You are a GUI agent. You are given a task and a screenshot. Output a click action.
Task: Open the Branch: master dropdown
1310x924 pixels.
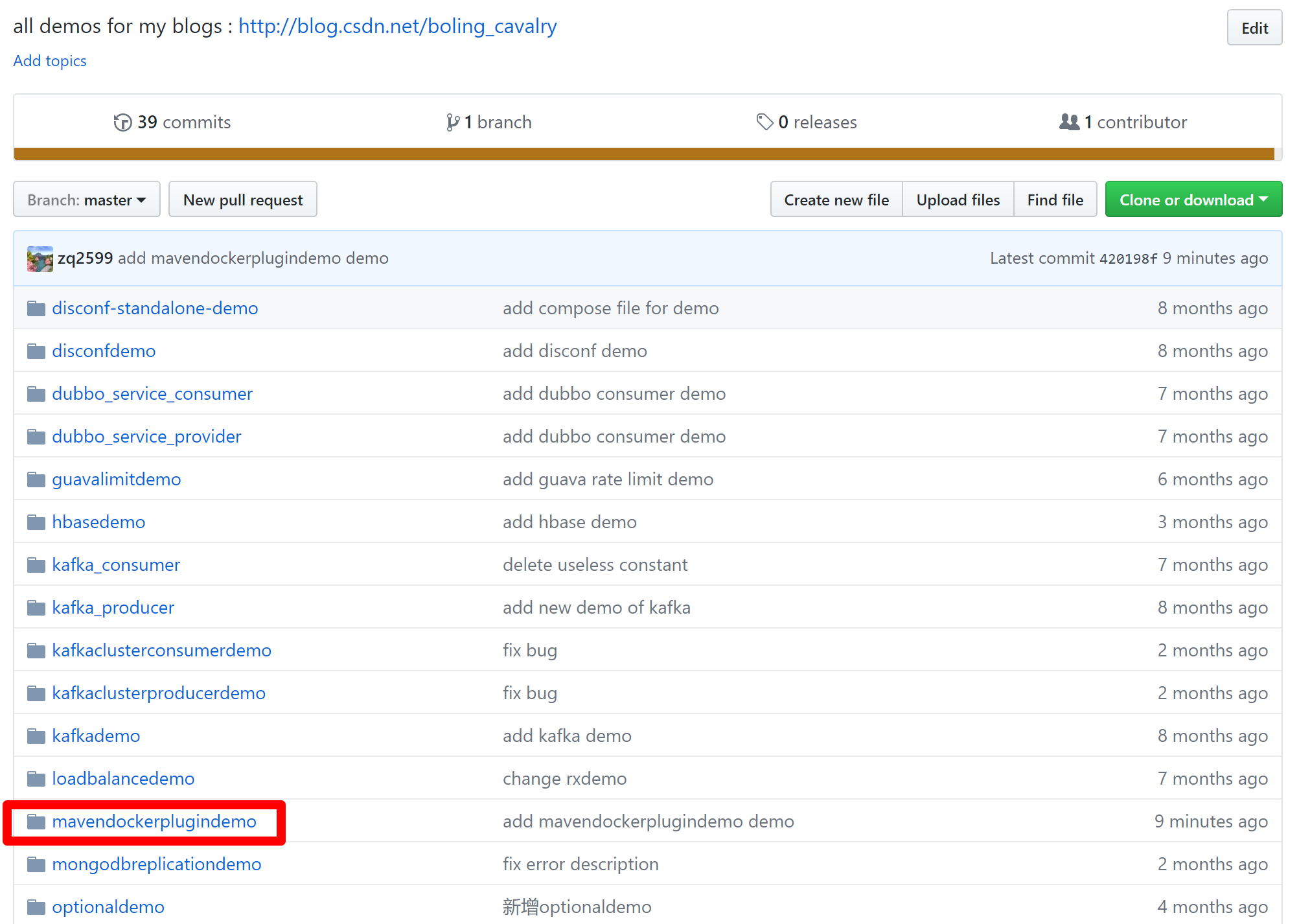point(87,200)
